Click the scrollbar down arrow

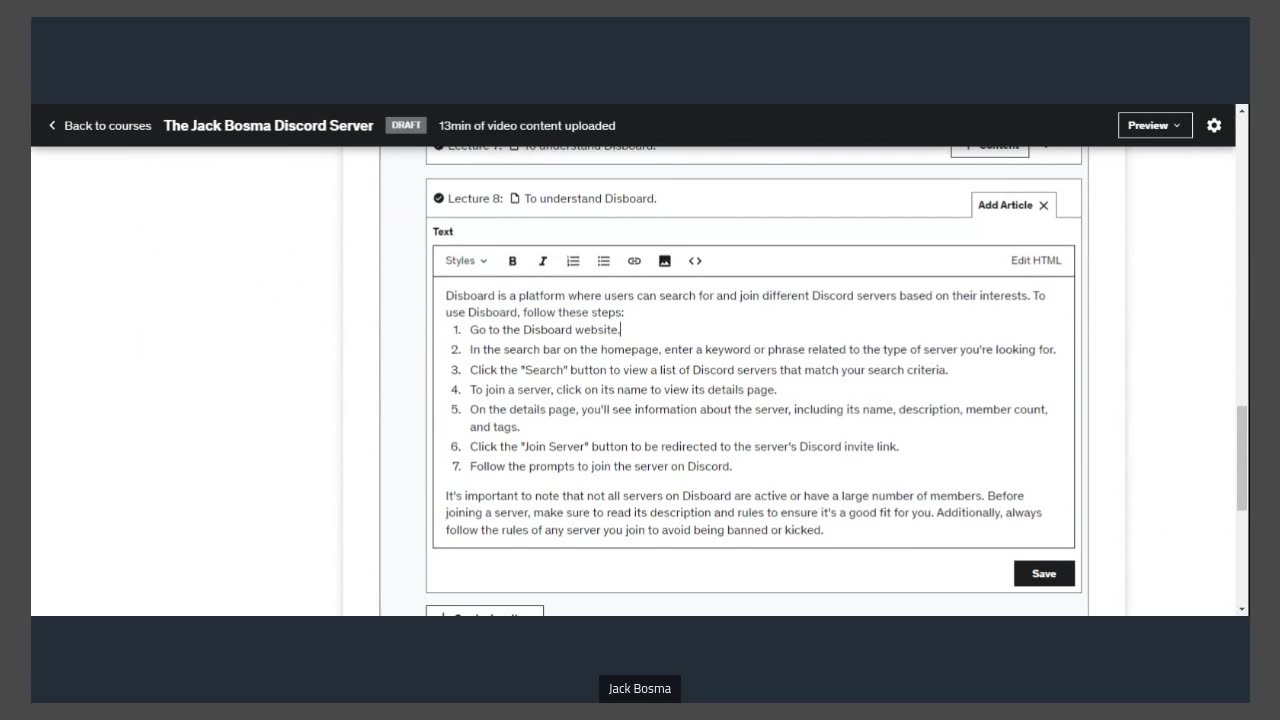(1242, 609)
